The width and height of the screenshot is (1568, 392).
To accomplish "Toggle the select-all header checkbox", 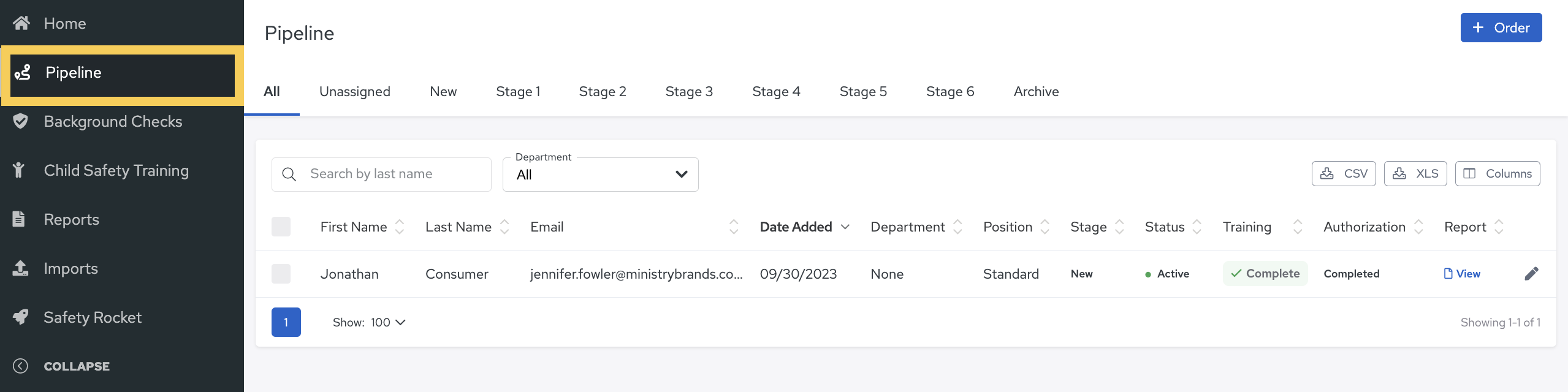I will click(x=281, y=227).
